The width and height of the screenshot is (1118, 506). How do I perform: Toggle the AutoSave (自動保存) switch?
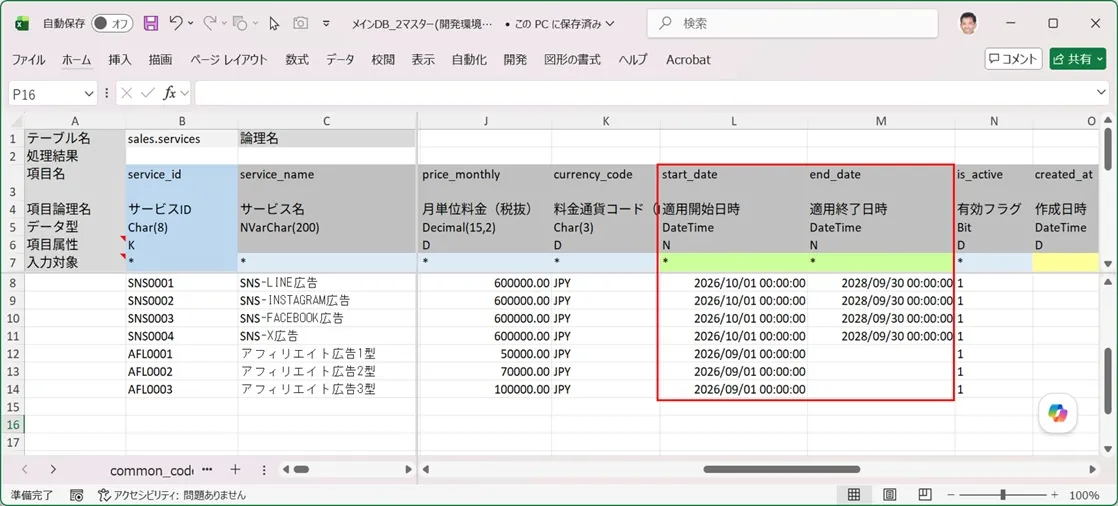coord(113,24)
